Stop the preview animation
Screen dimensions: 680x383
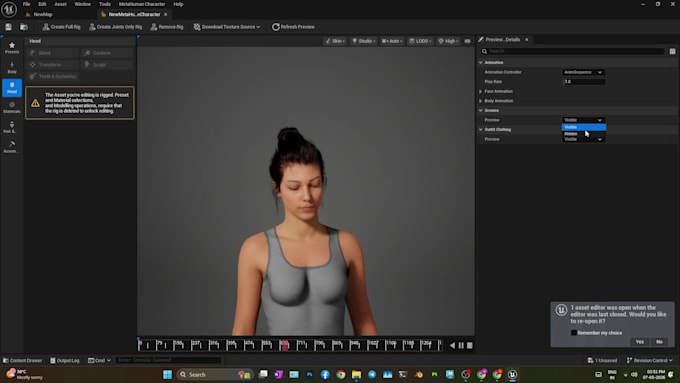click(470, 345)
